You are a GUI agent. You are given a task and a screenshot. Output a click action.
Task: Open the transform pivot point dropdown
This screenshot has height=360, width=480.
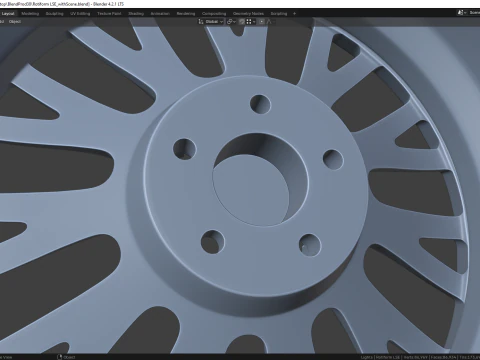(231, 22)
